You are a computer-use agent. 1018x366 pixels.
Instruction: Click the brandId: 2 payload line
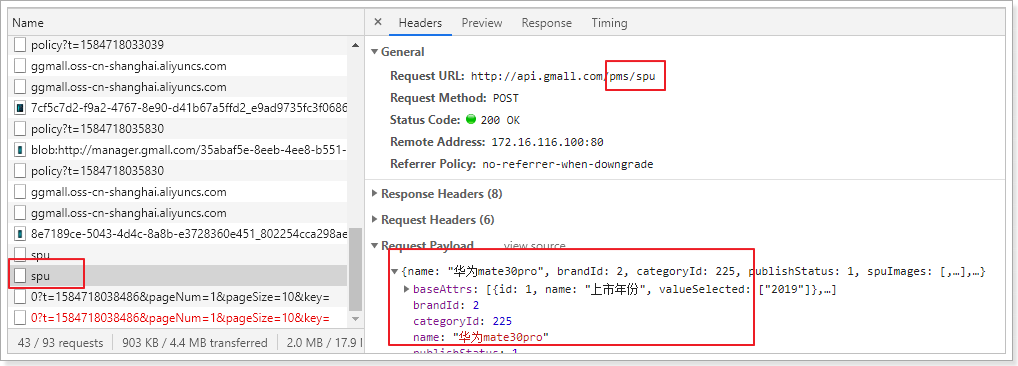445,304
